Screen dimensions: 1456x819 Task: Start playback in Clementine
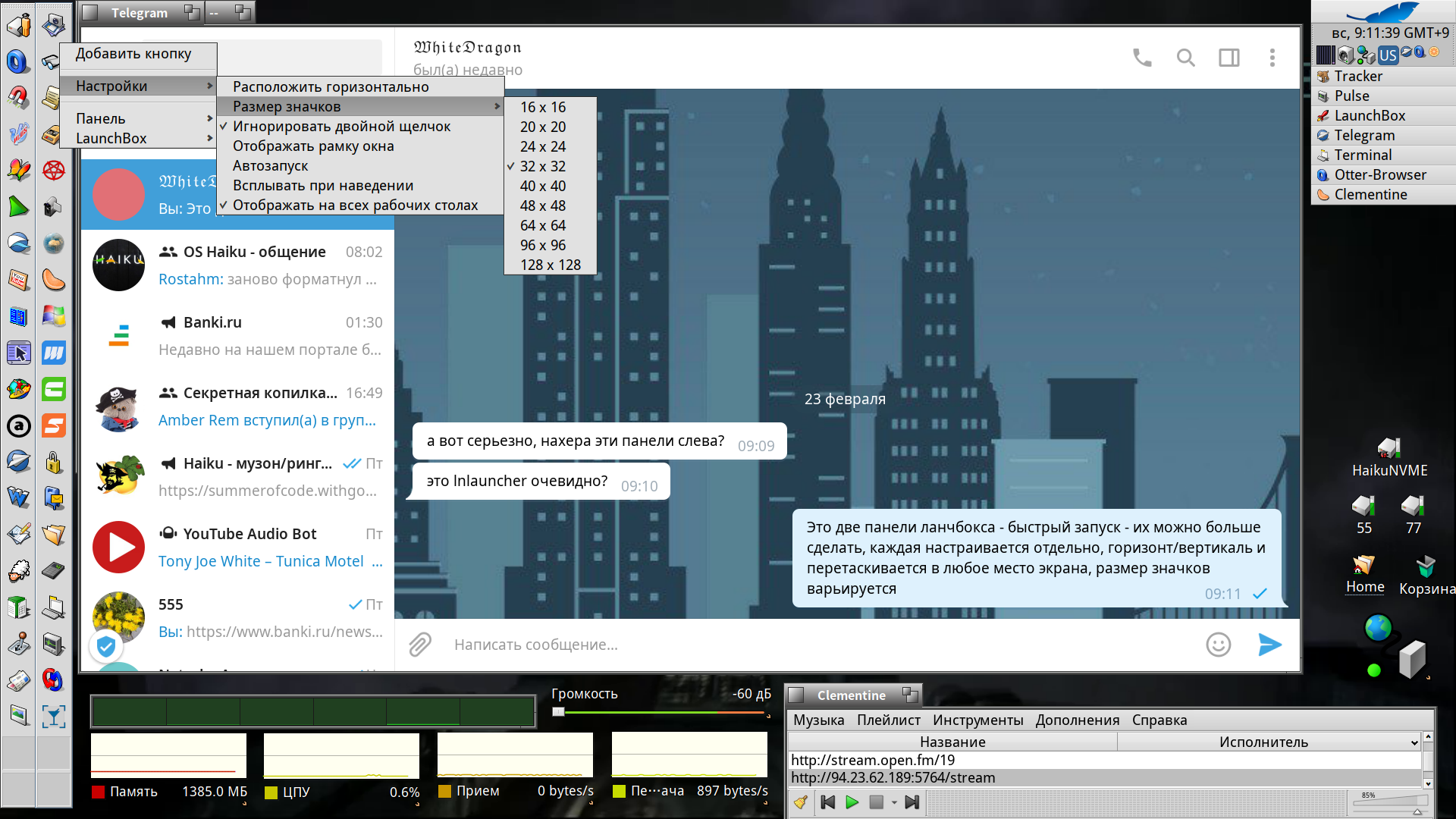(852, 802)
